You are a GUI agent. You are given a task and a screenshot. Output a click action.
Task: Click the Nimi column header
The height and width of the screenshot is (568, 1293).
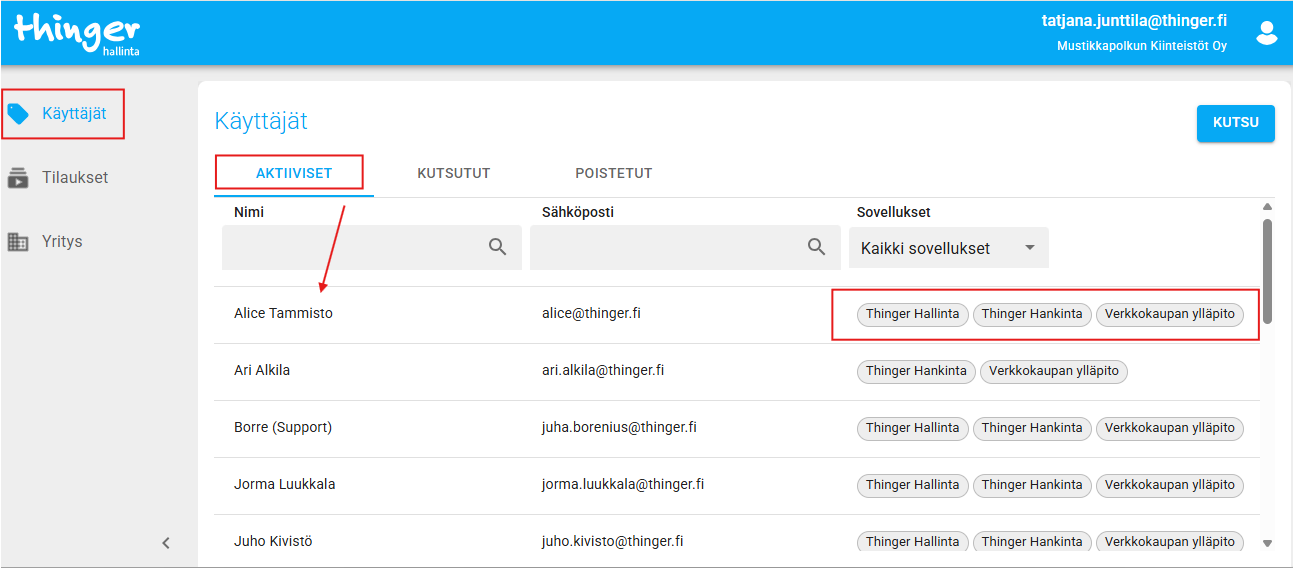tap(249, 212)
